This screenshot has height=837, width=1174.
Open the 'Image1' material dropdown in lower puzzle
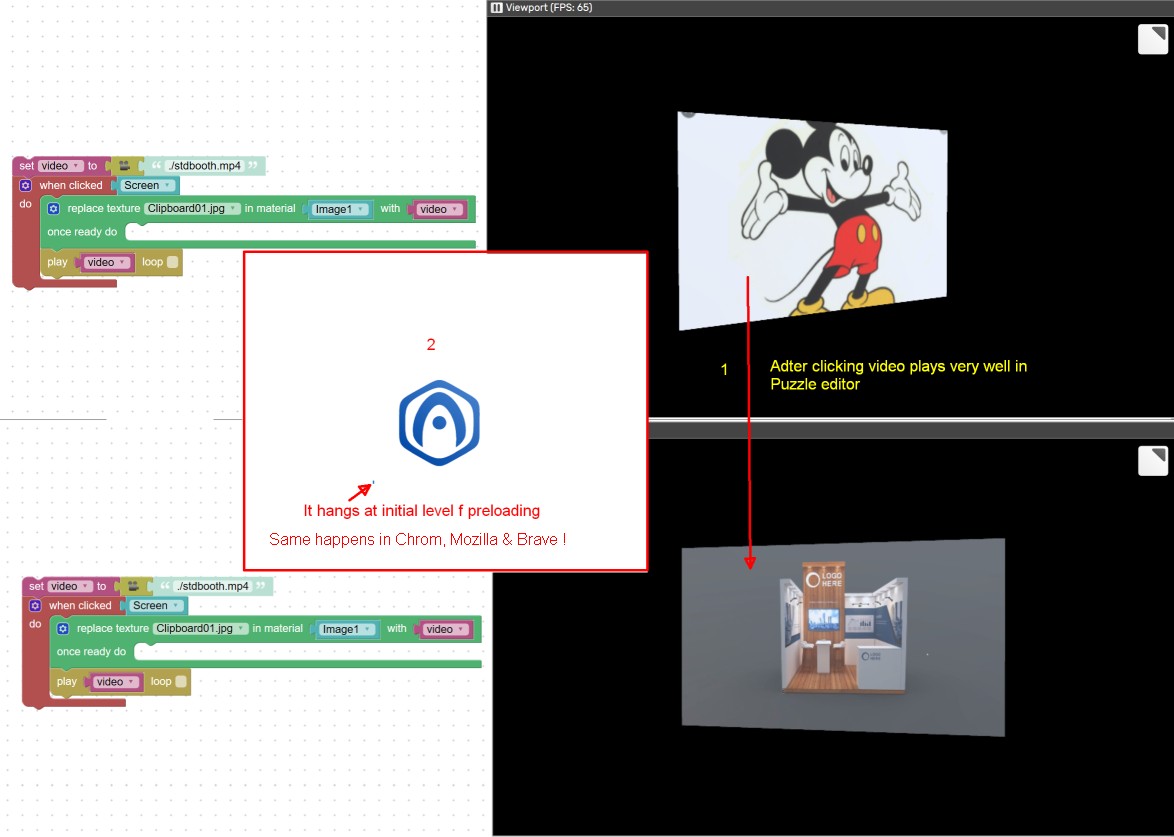point(347,630)
